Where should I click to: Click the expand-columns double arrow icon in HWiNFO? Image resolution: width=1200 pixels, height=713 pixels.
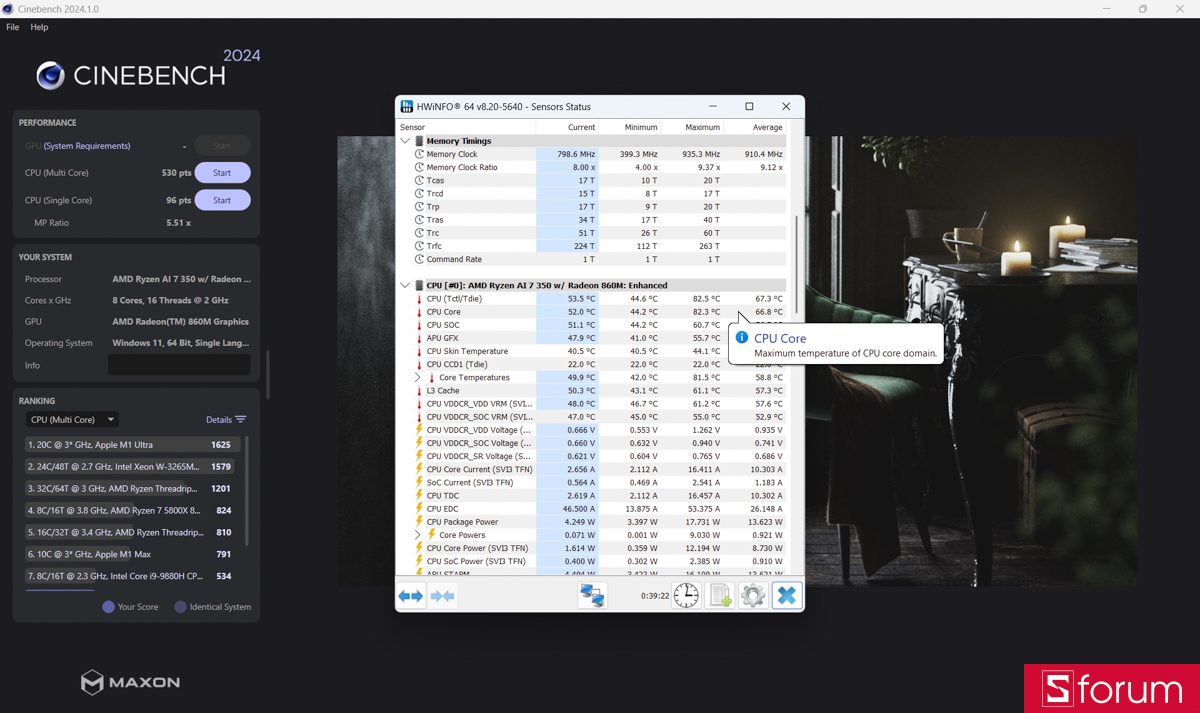[x=411, y=596]
